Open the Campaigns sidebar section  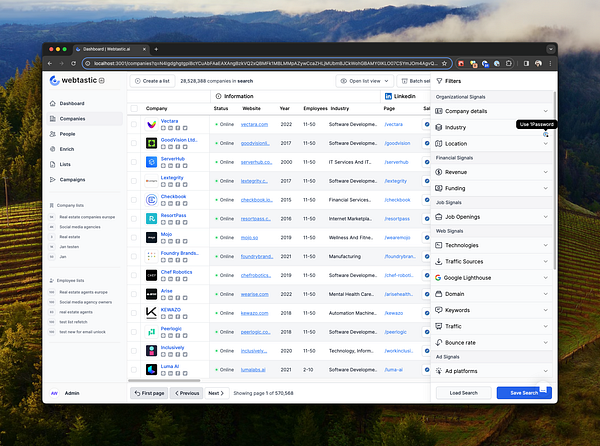click(85, 179)
